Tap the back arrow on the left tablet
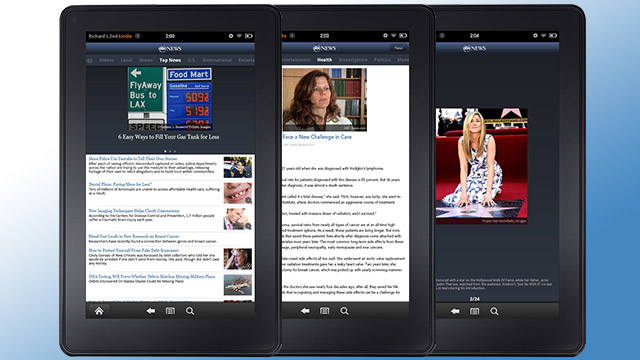This screenshot has height=360, width=640. [151, 311]
